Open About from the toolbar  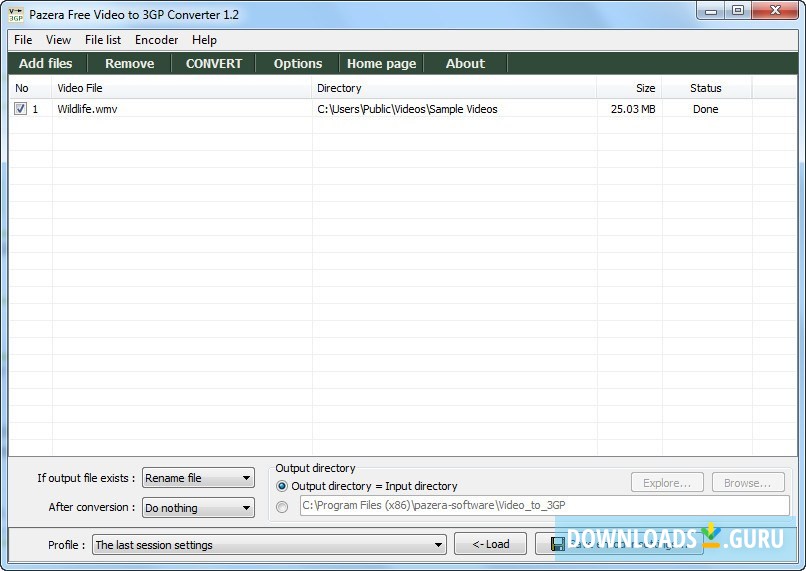pyautogui.click(x=465, y=63)
